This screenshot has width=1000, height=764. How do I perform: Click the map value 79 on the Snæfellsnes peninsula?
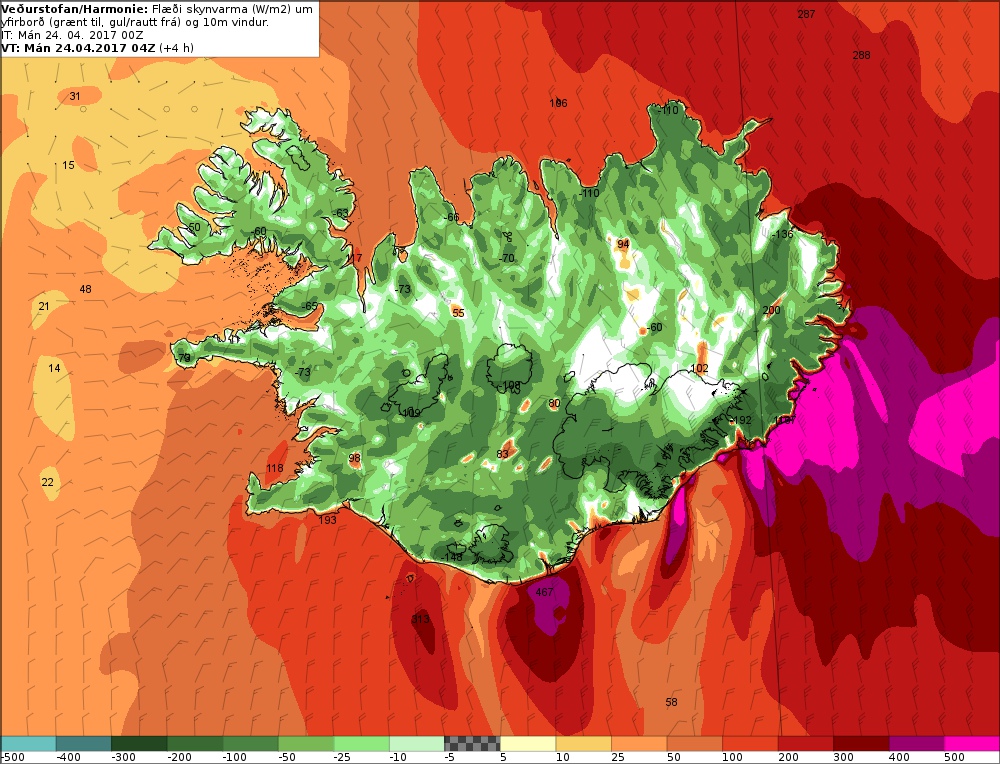(x=184, y=358)
